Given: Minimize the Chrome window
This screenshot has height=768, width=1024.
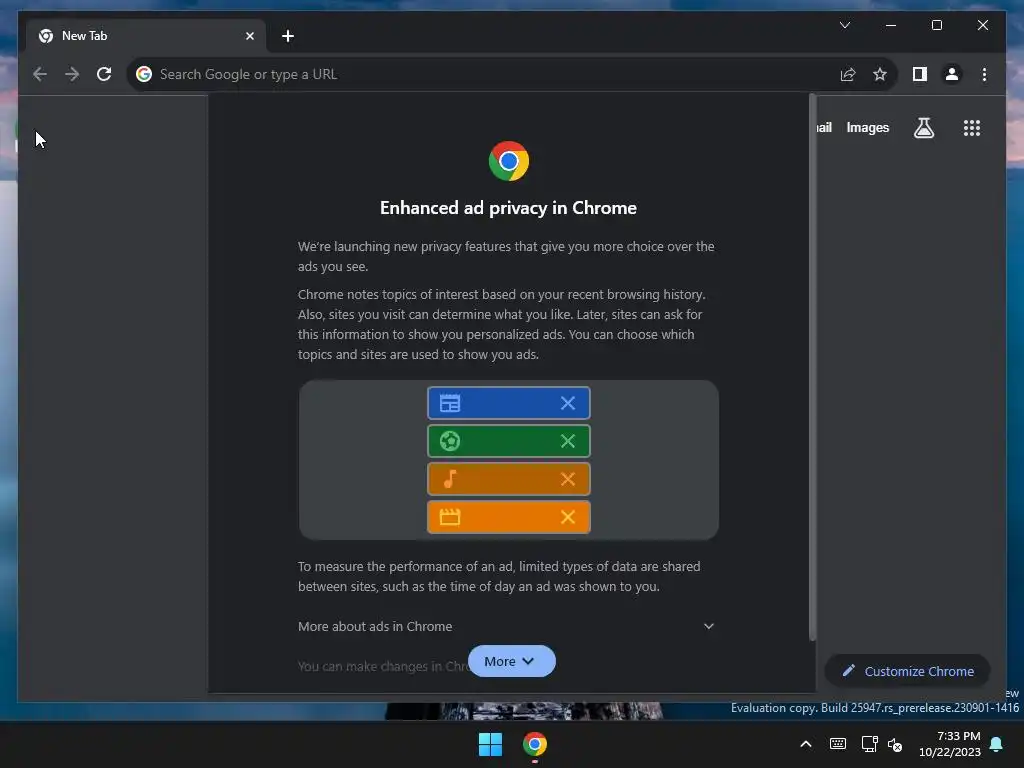Looking at the screenshot, I should tap(891, 25).
